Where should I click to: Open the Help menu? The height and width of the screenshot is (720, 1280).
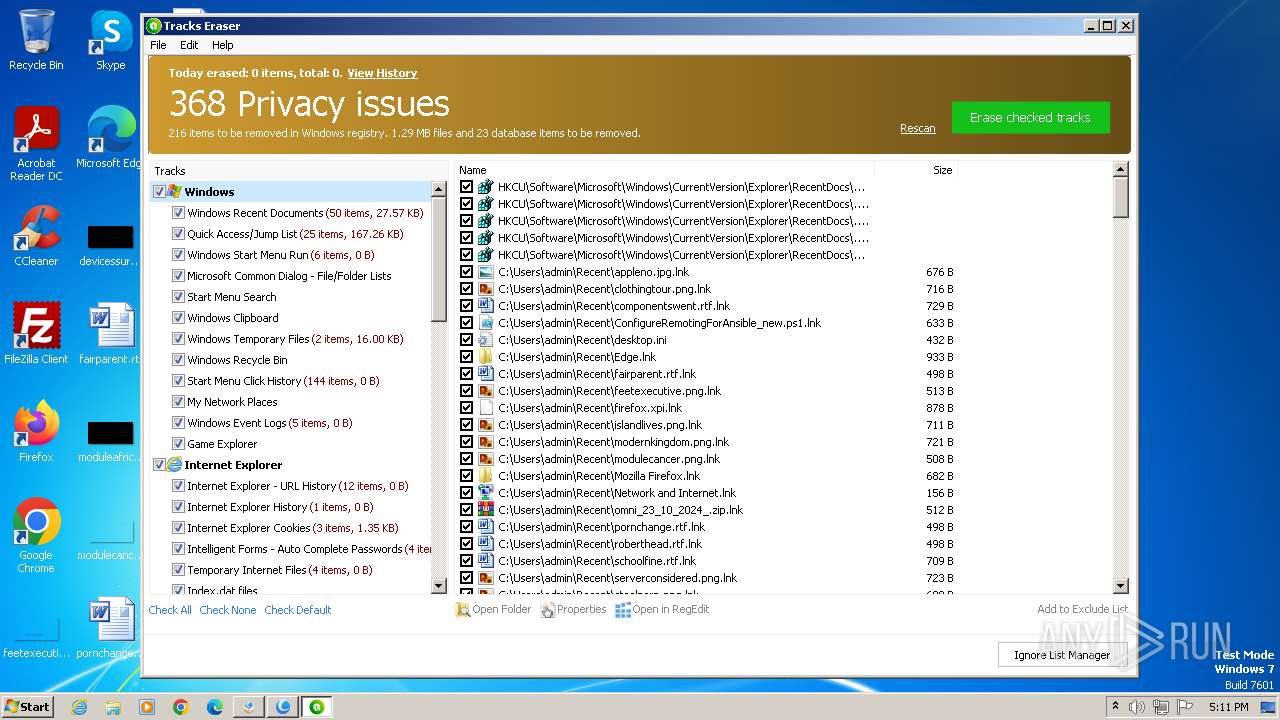tap(222, 45)
